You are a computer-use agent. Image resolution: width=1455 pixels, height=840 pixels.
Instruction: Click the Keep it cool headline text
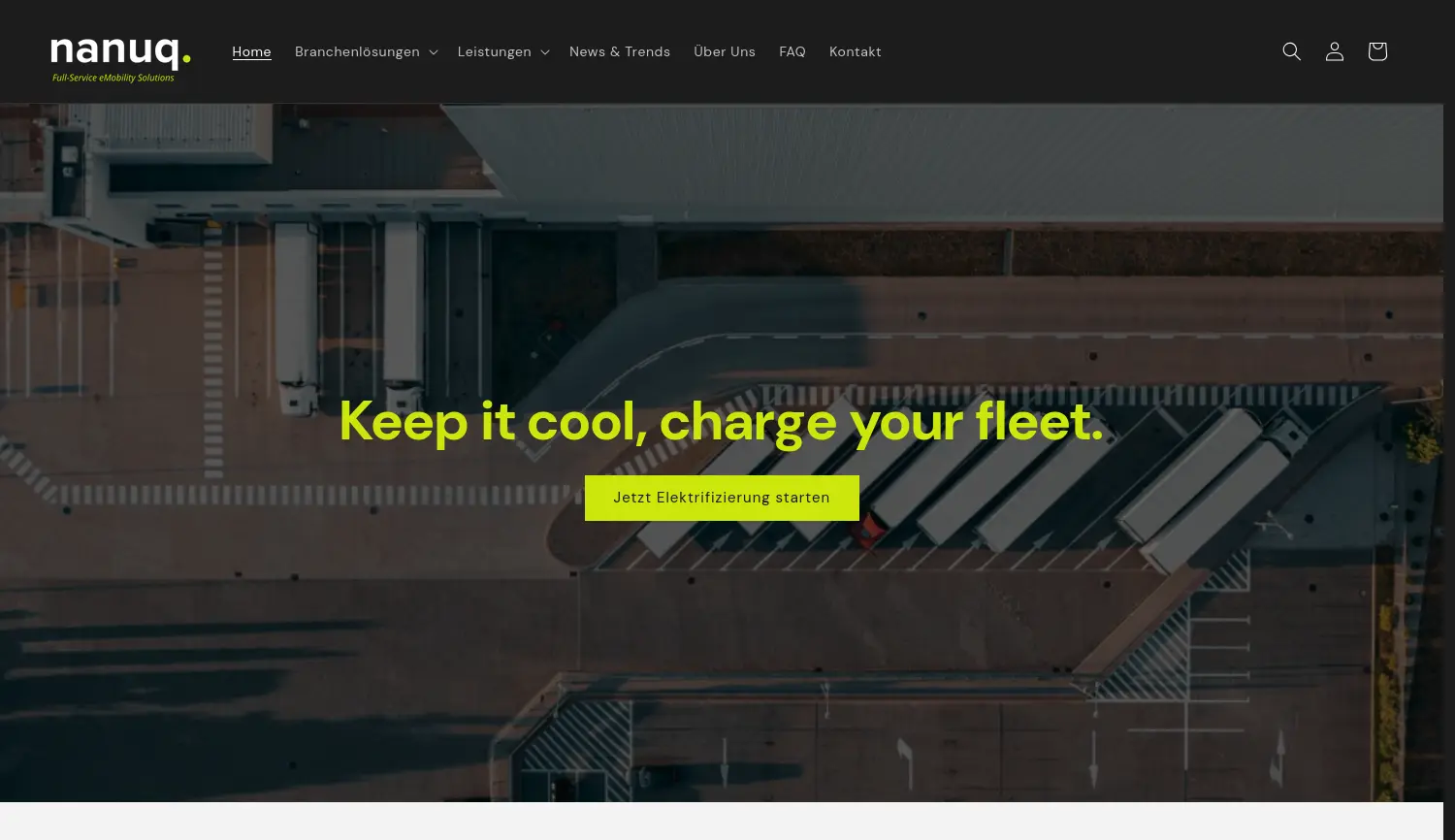pyautogui.click(x=721, y=422)
